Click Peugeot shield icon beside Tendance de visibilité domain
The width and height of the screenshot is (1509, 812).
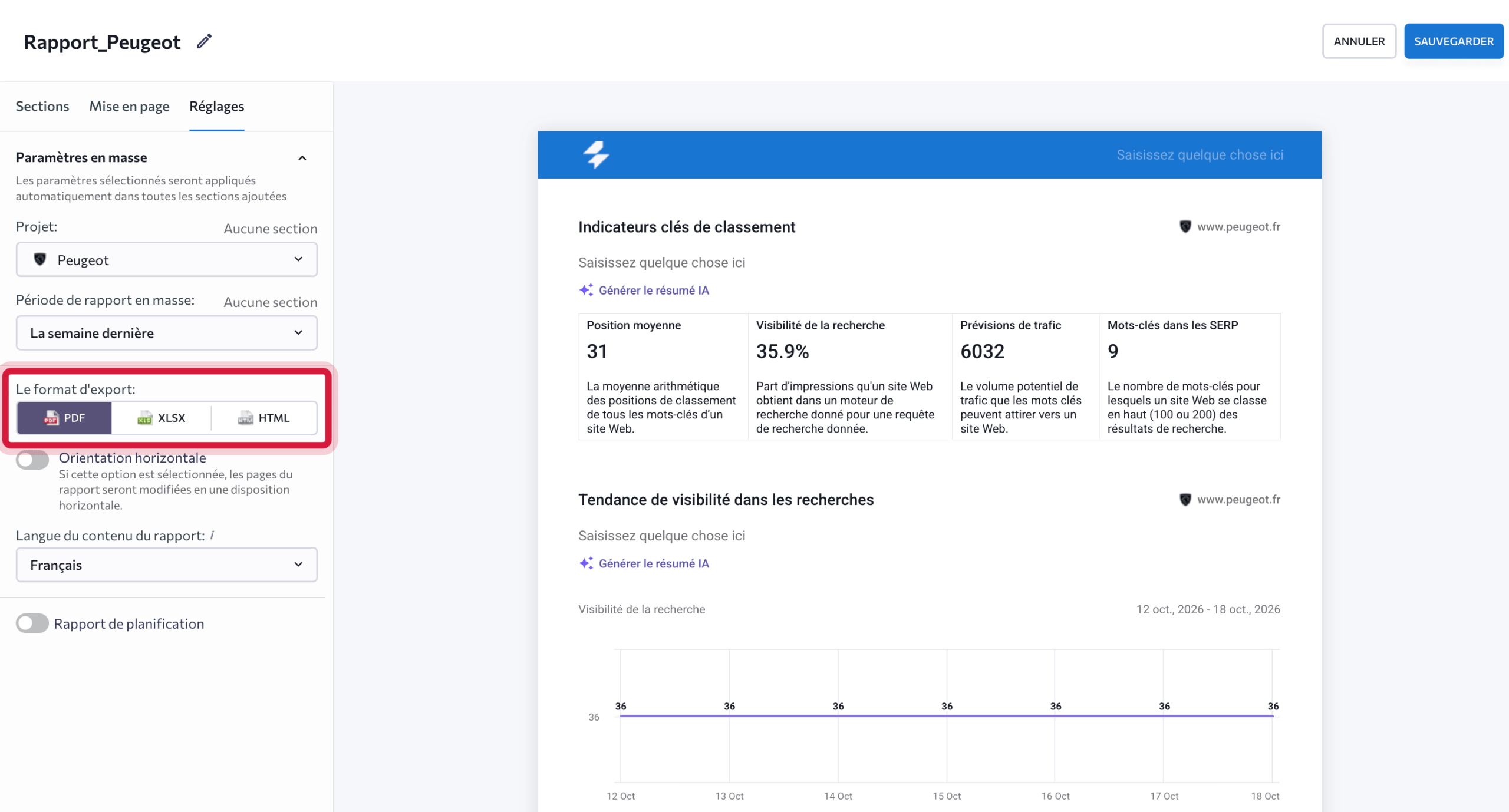(1185, 500)
